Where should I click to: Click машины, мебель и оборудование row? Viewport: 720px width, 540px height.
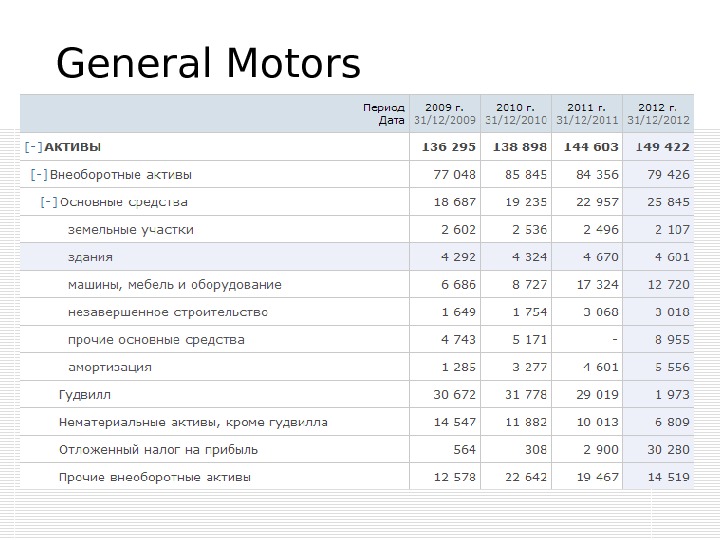(174, 285)
